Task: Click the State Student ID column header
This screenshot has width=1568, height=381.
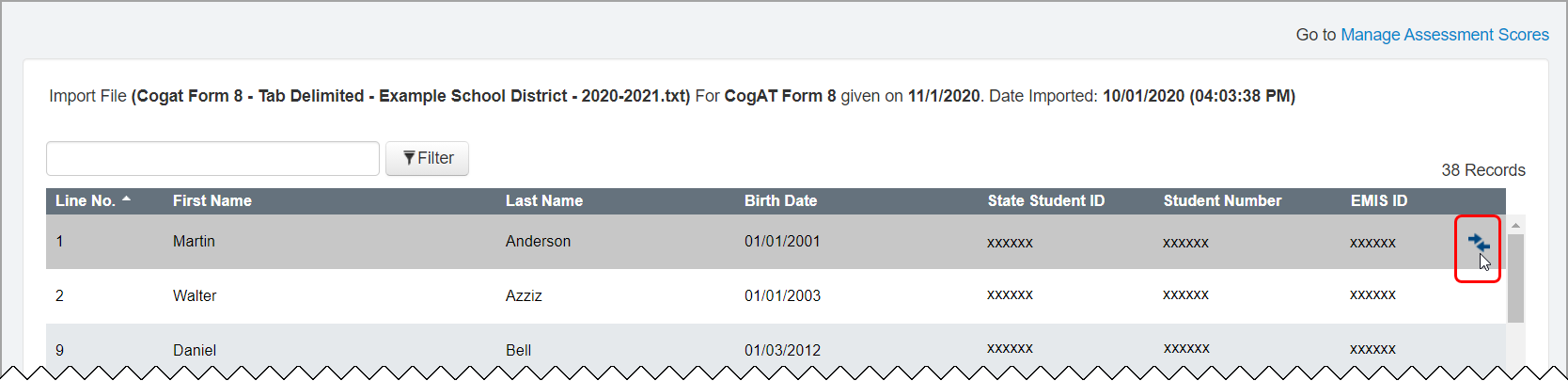Action: tap(1045, 200)
